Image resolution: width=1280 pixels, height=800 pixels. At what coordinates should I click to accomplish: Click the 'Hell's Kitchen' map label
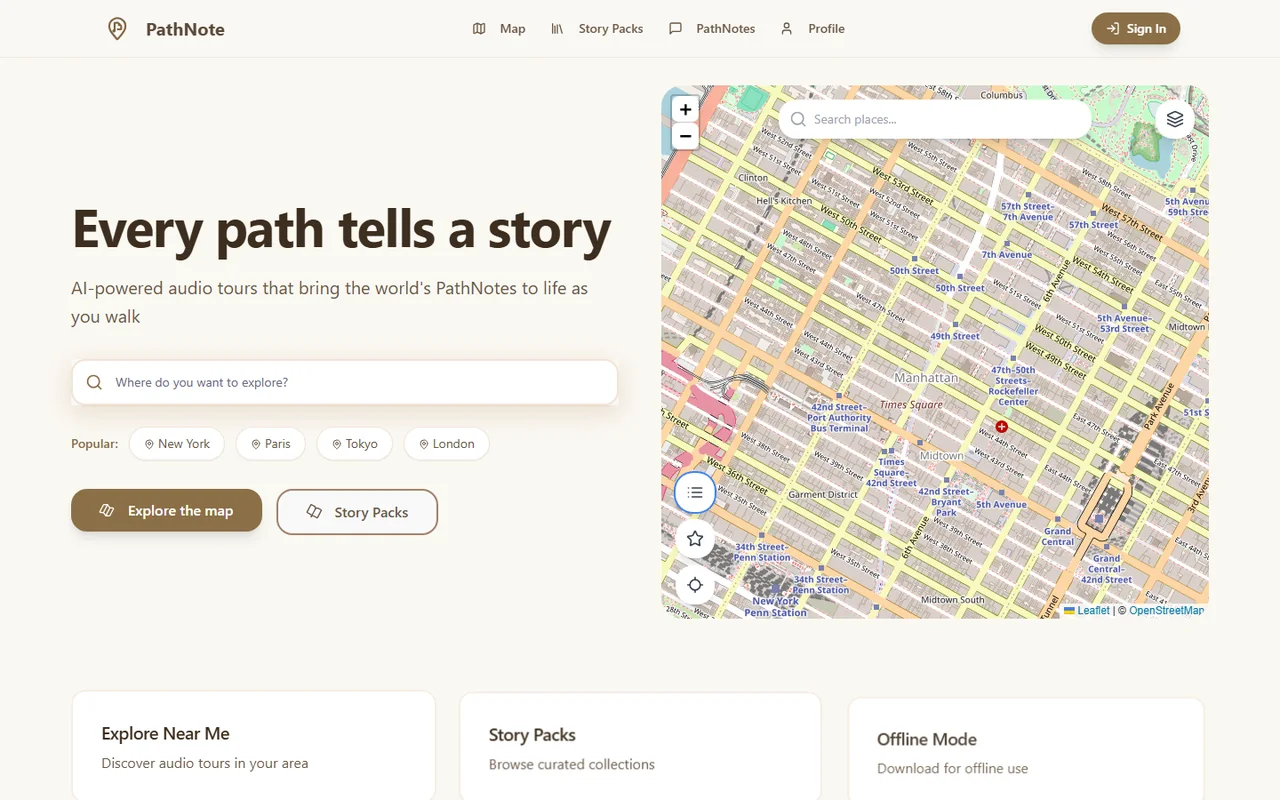tap(784, 201)
